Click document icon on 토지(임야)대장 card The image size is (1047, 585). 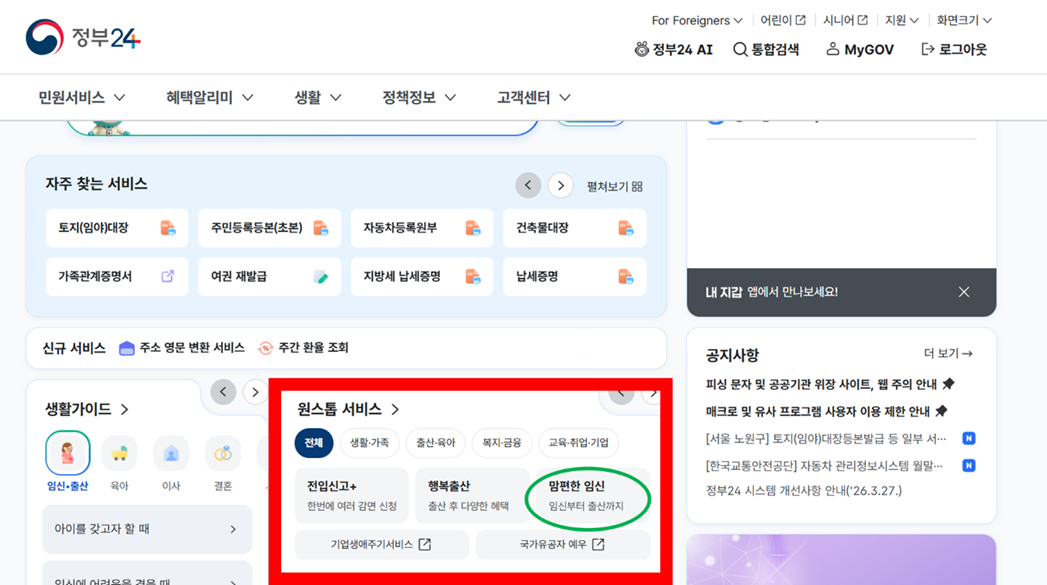168,228
